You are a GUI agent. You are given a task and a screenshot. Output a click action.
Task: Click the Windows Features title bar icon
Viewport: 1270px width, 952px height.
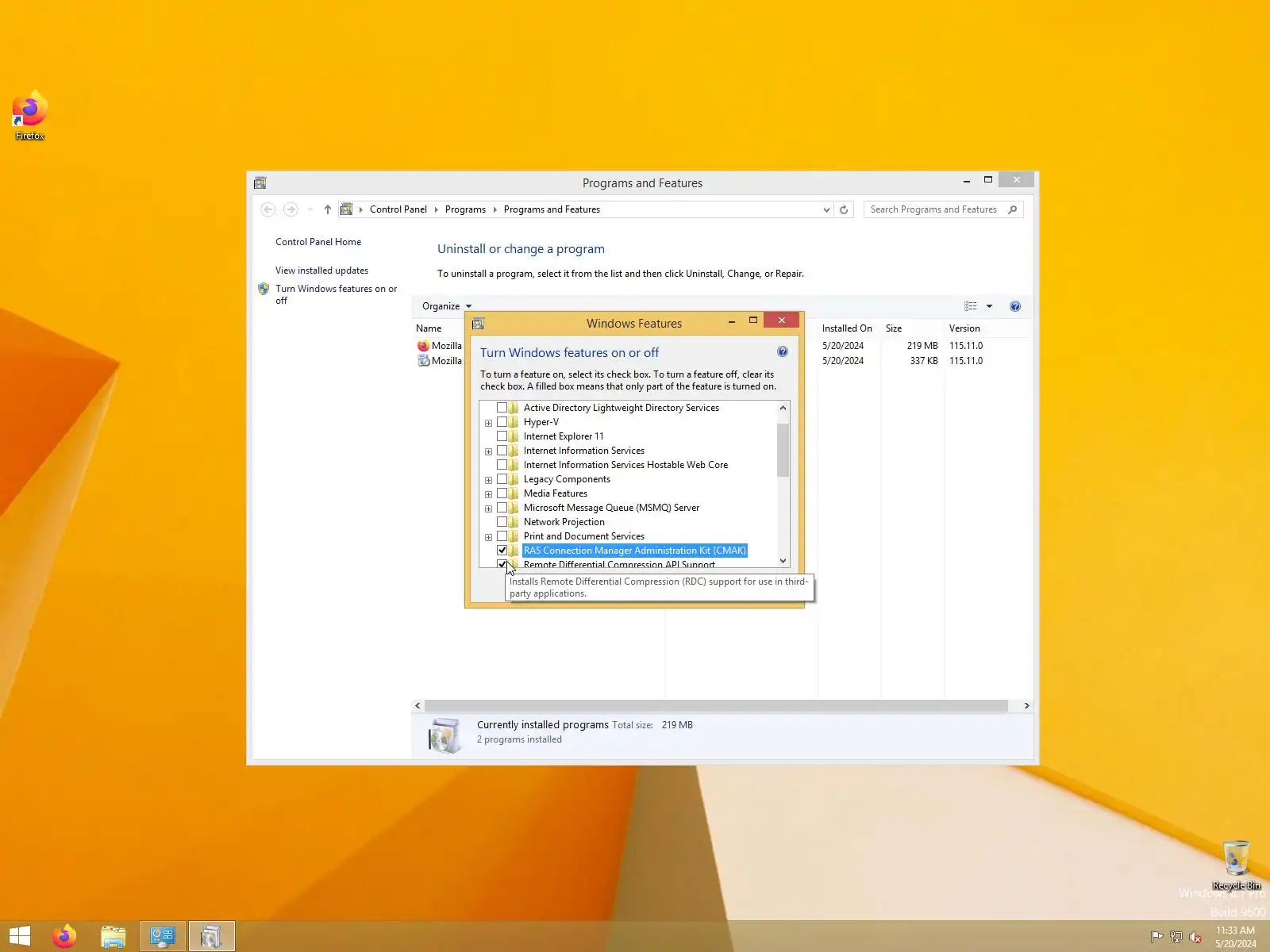(x=478, y=324)
